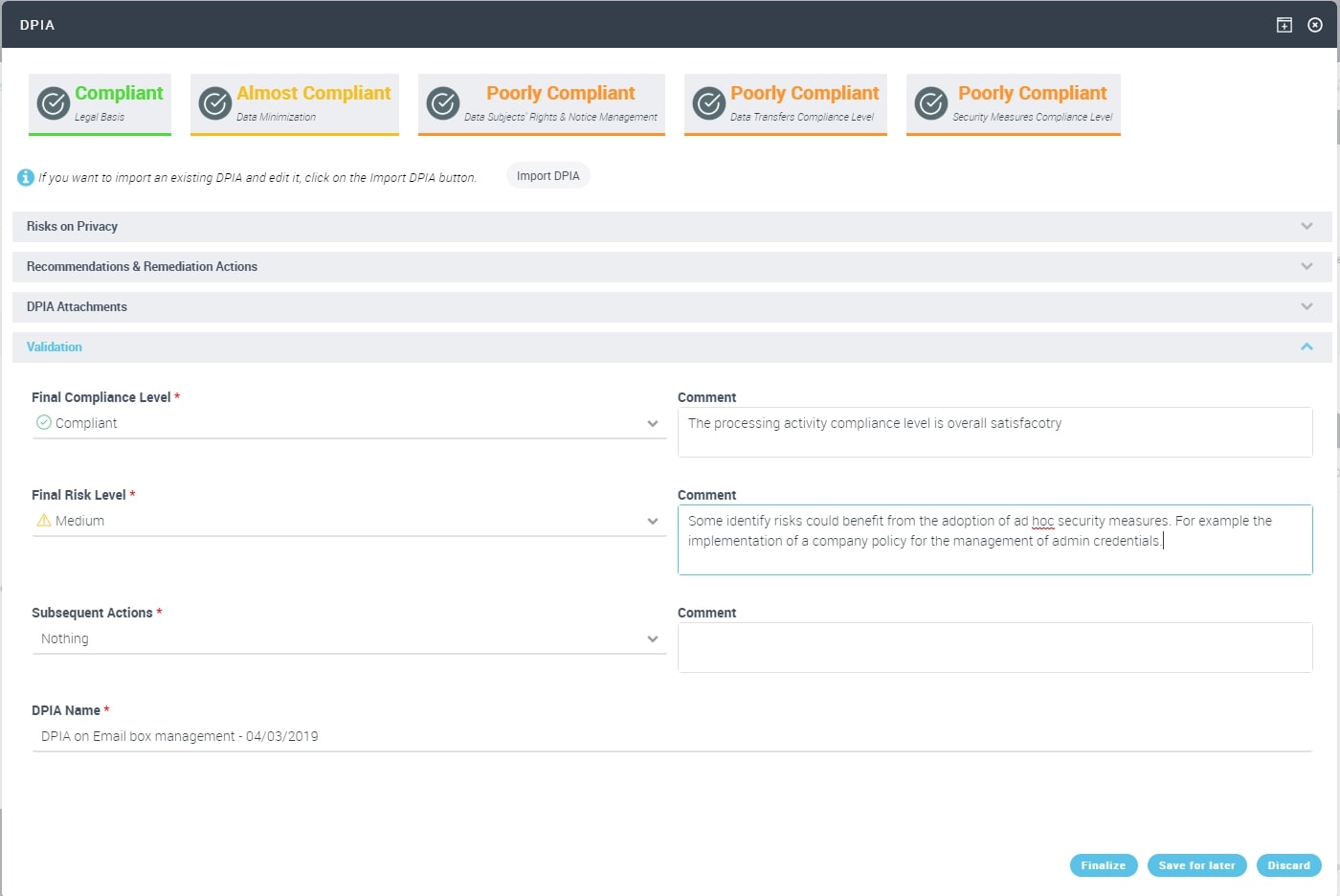The image size is (1340, 896).
Task: Open the Subsequent Actions dropdown
Action: click(x=349, y=638)
